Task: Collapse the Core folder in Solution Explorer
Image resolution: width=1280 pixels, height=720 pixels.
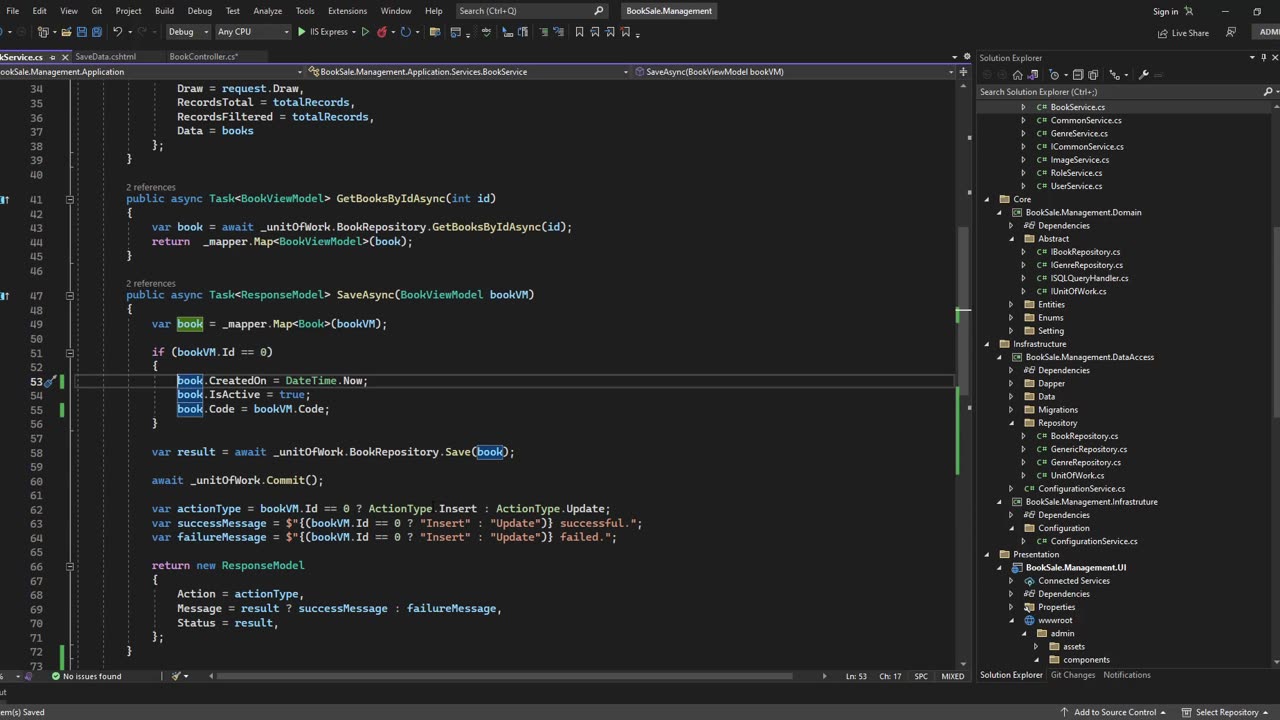Action: pyautogui.click(x=987, y=199)
